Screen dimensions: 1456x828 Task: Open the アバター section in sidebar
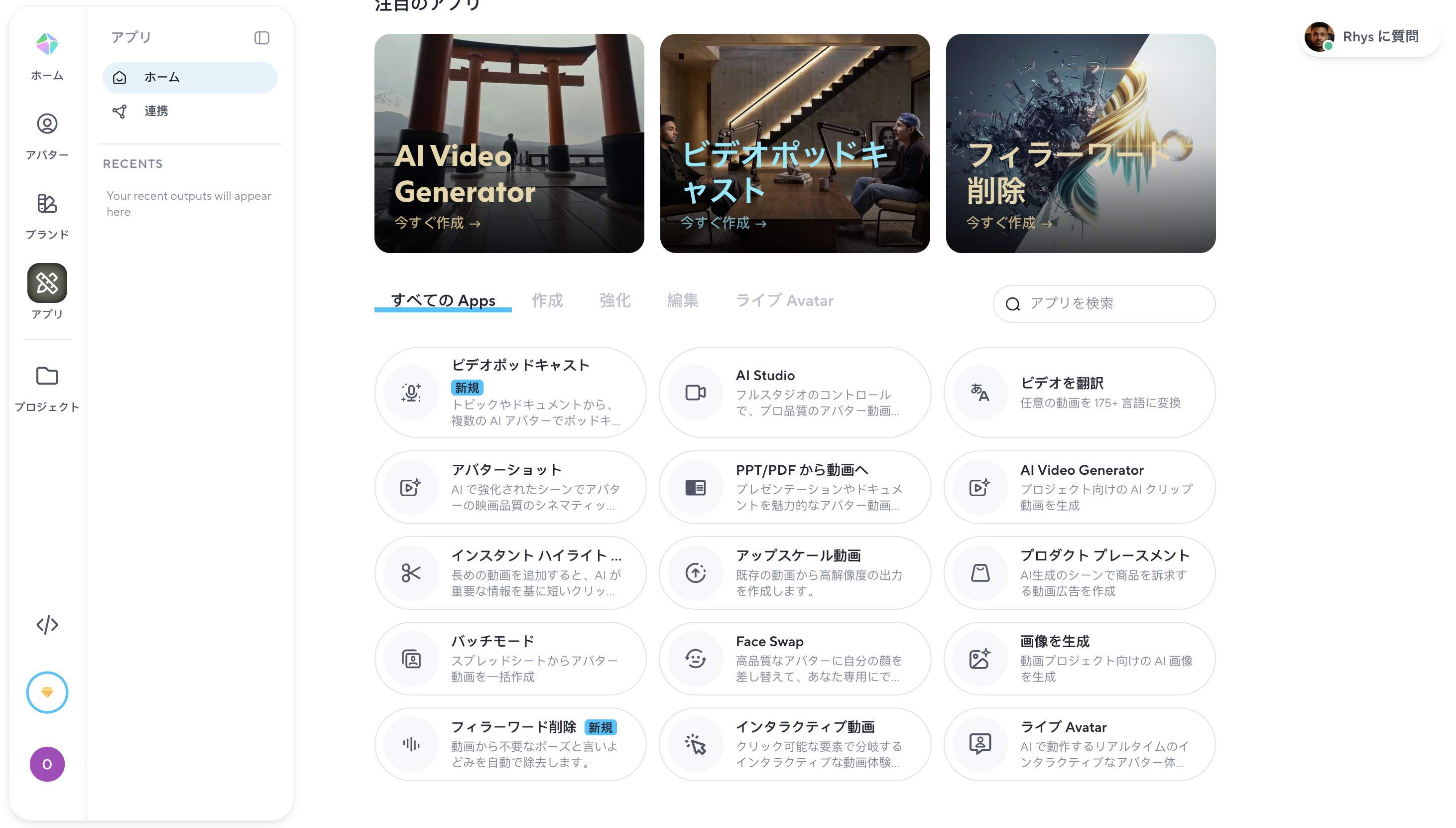click(47, 137)
